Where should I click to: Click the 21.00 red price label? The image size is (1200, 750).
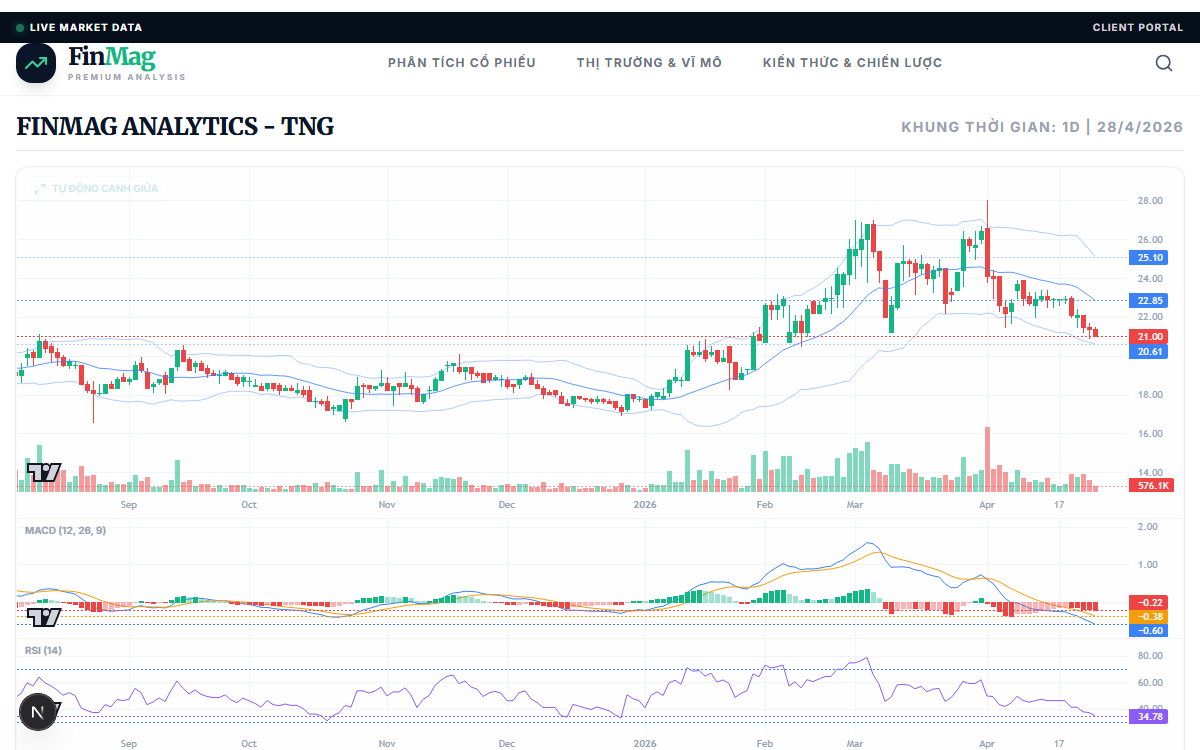click(1150, 337)
